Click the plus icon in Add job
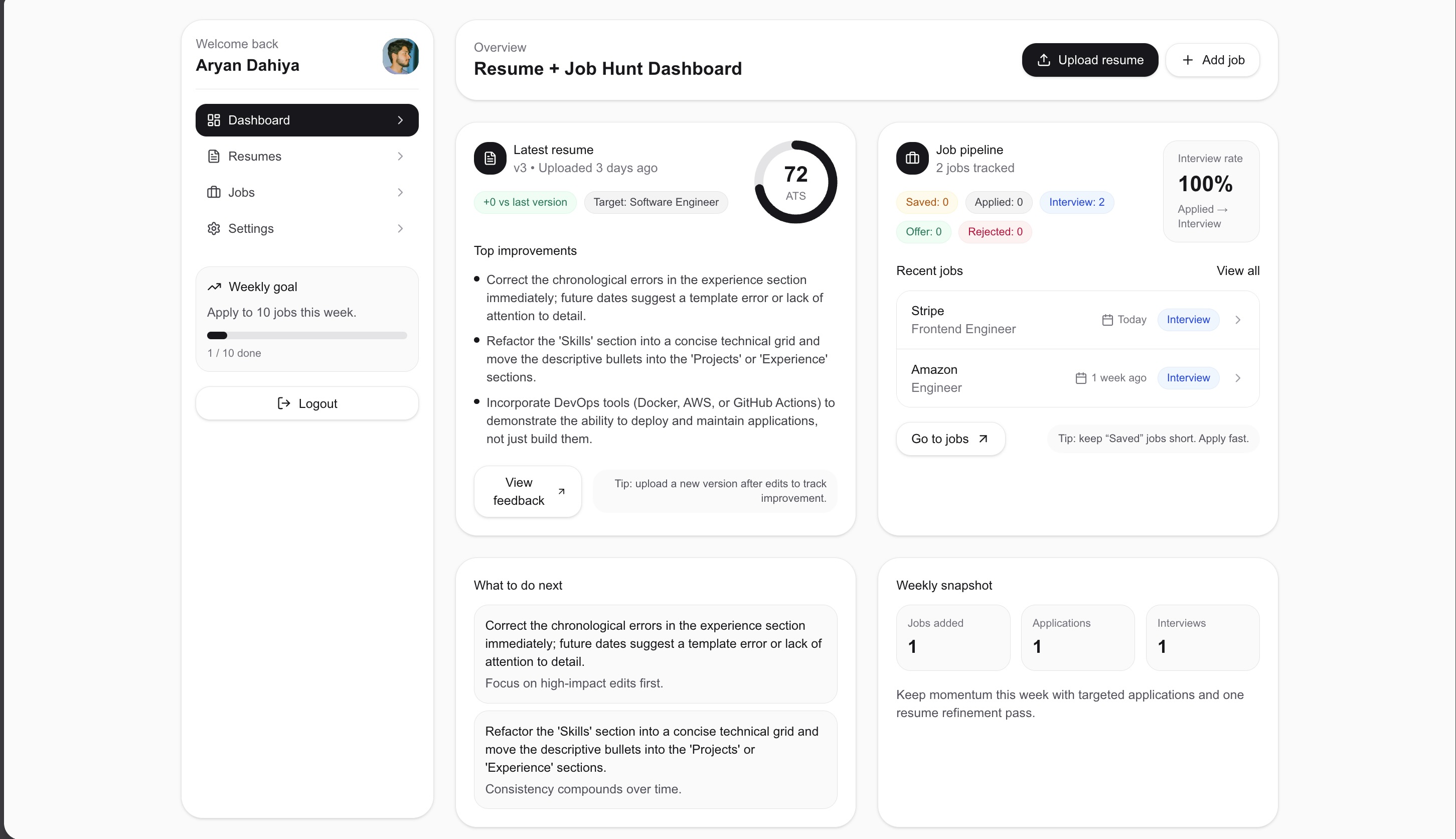 click(x=1188, y=60)
